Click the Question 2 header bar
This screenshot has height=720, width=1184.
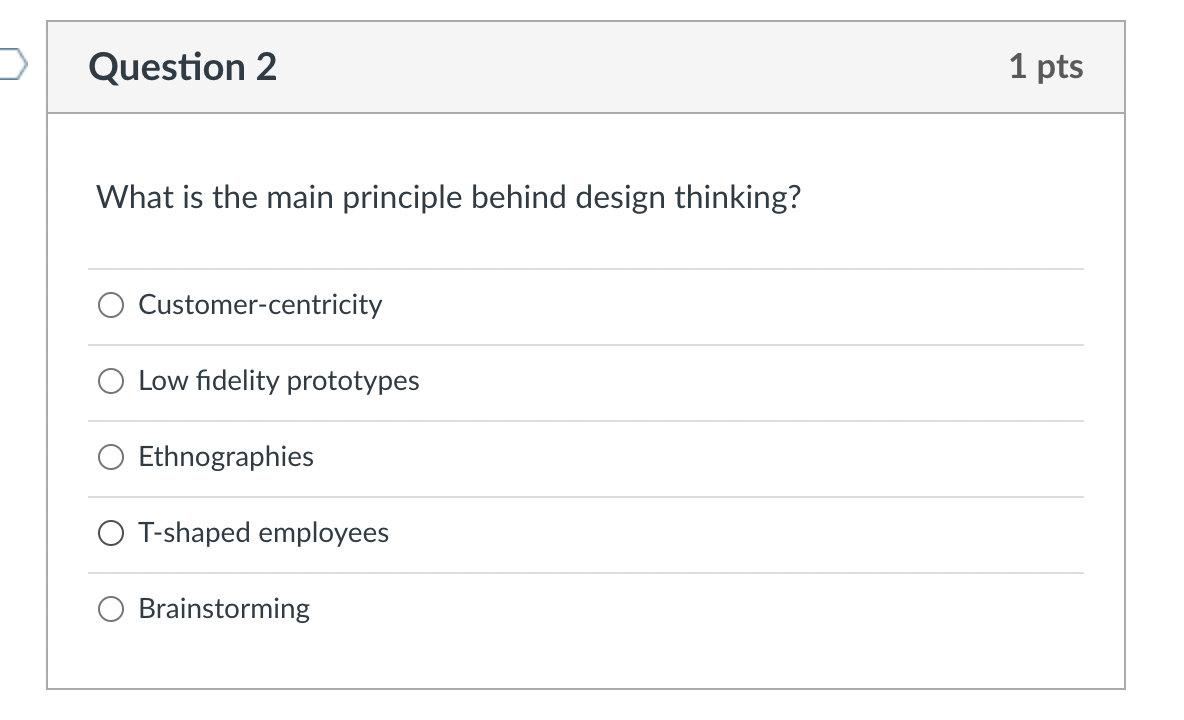coord(600,66)
